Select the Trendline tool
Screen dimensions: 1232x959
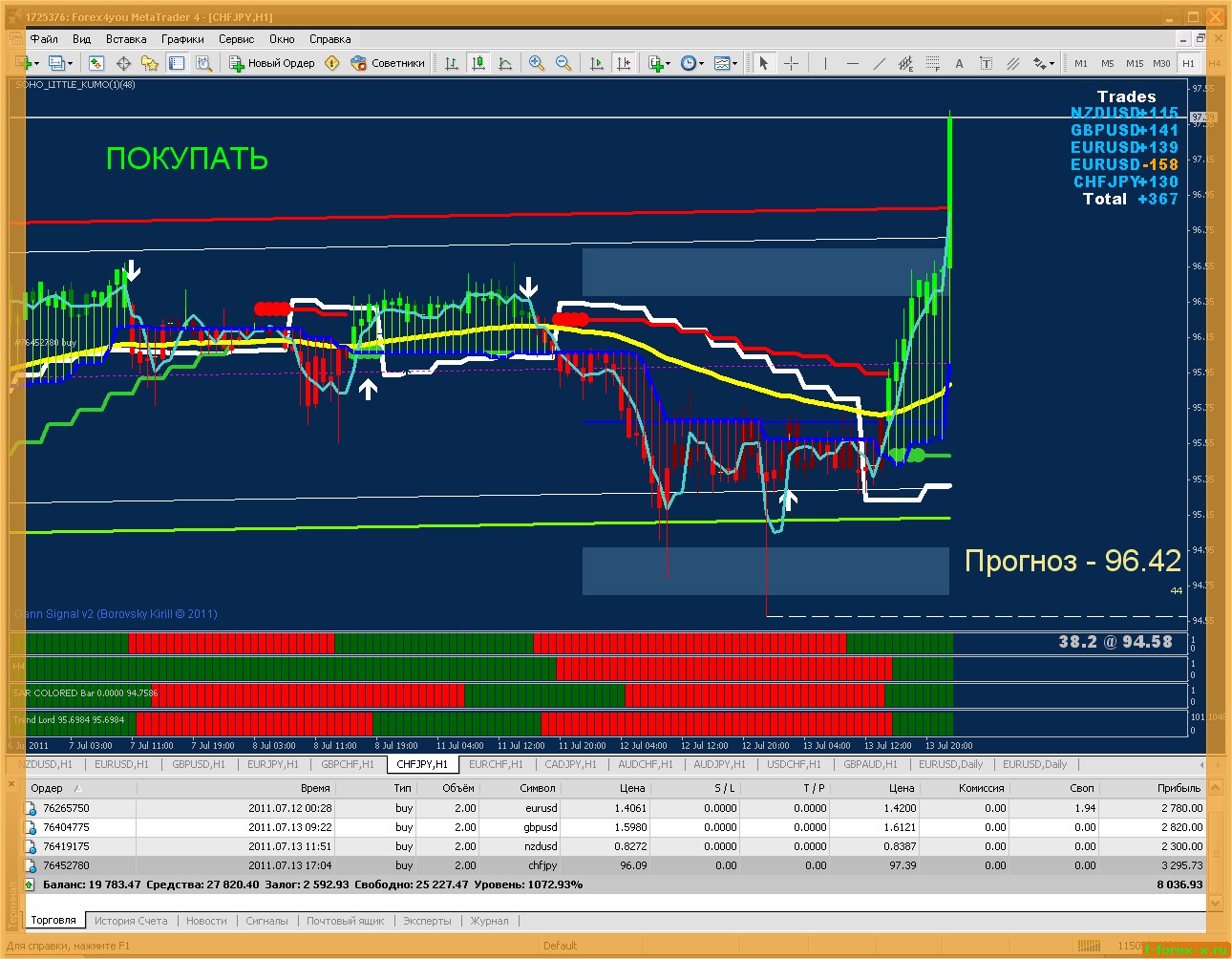pyautogui.click(x=879, y=63)
